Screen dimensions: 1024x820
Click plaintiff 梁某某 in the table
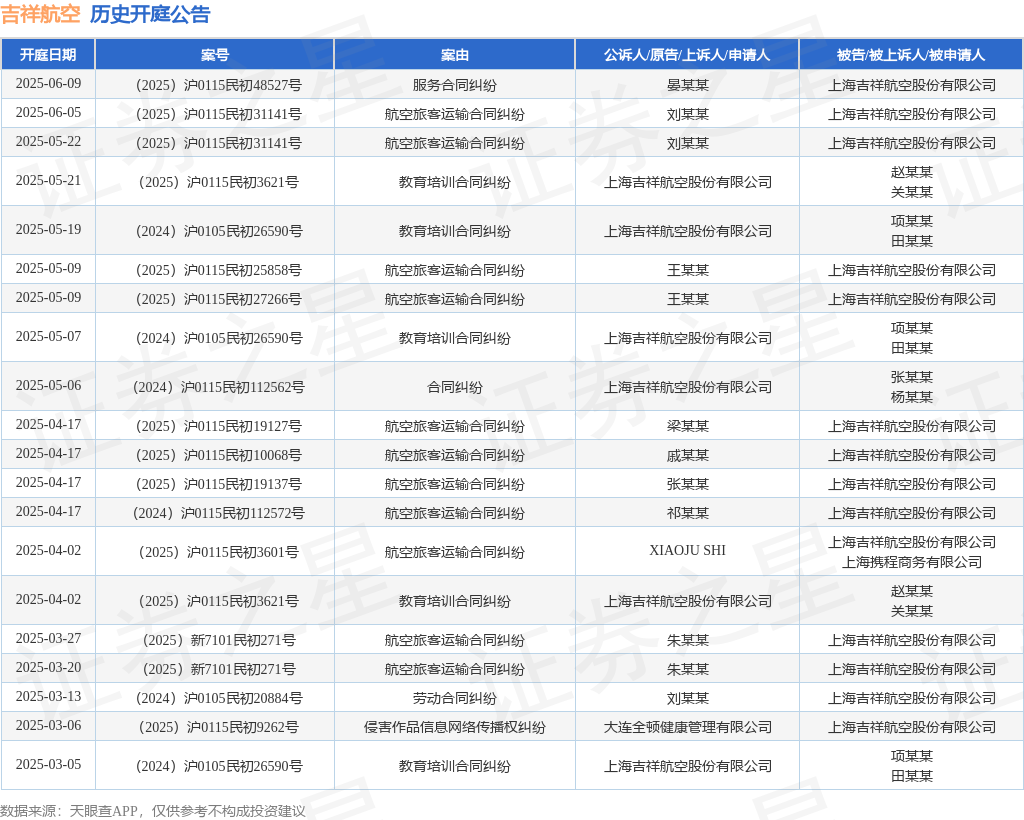pyautogui.click(x=687, y=426)
